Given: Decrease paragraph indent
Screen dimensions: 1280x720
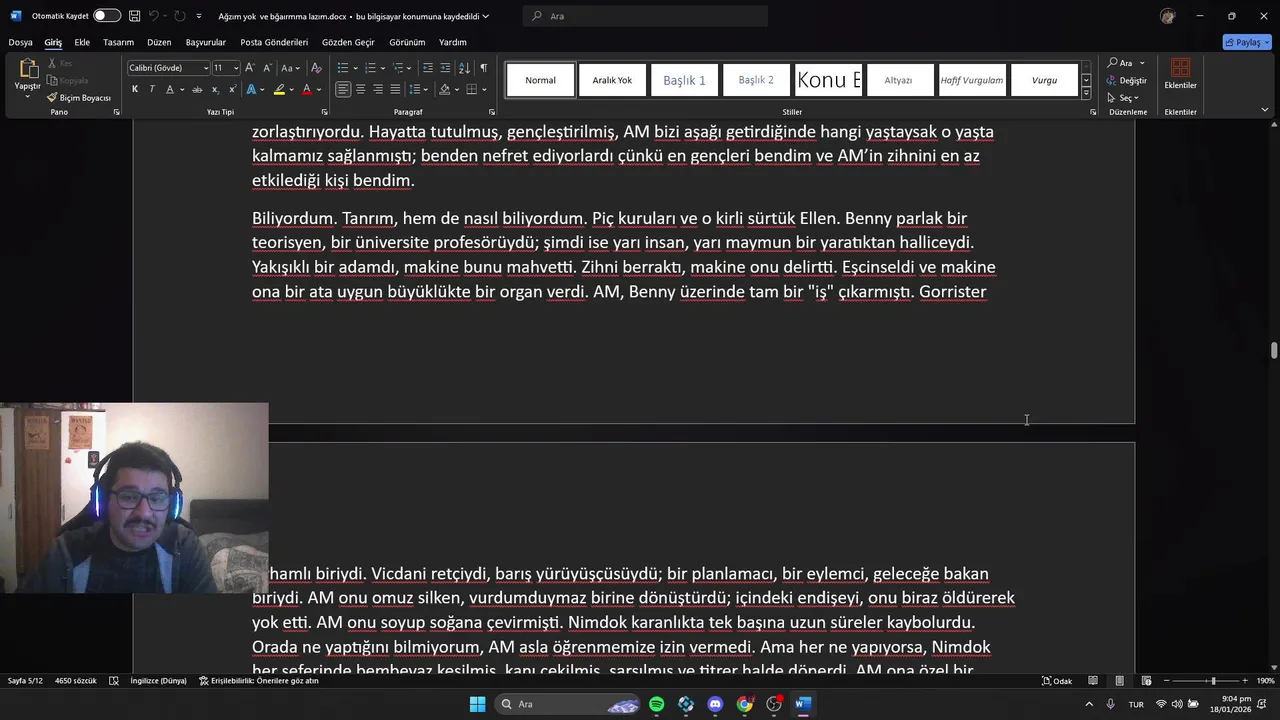Looking at the screenshot, I should click(x=428, y=68).
